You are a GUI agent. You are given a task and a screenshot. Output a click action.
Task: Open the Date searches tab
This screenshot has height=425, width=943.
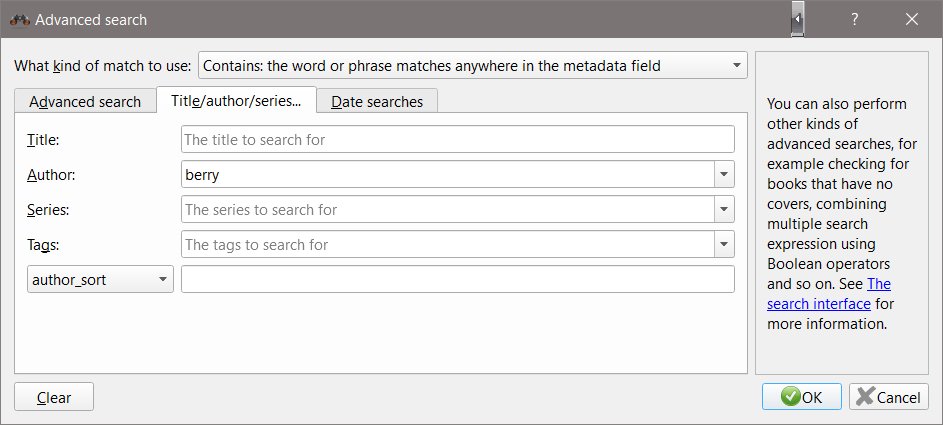coord(377,101)
